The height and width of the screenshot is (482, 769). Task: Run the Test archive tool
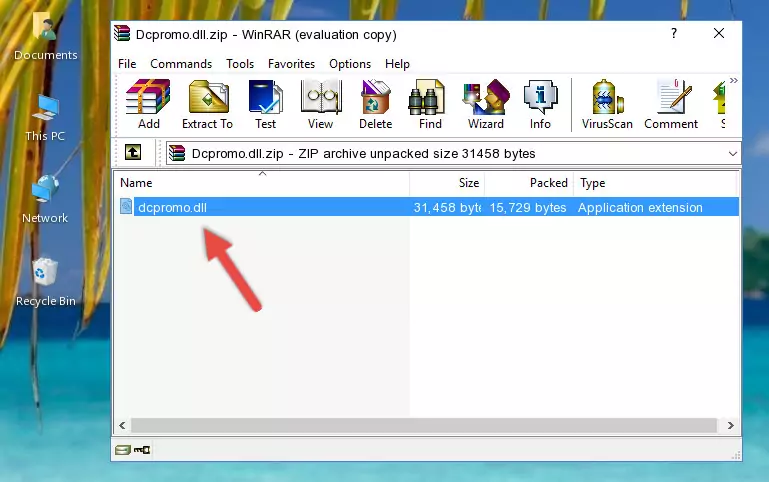265,104
